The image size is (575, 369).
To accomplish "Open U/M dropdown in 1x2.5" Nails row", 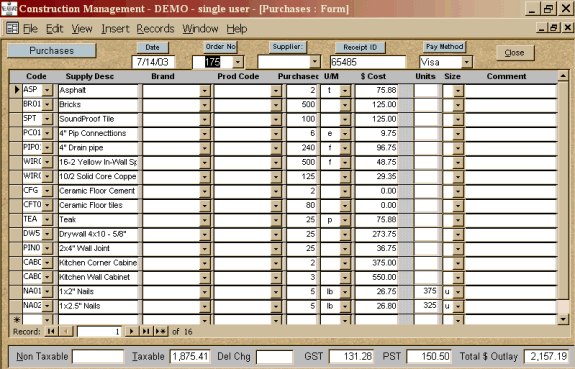I will (345, 306).
